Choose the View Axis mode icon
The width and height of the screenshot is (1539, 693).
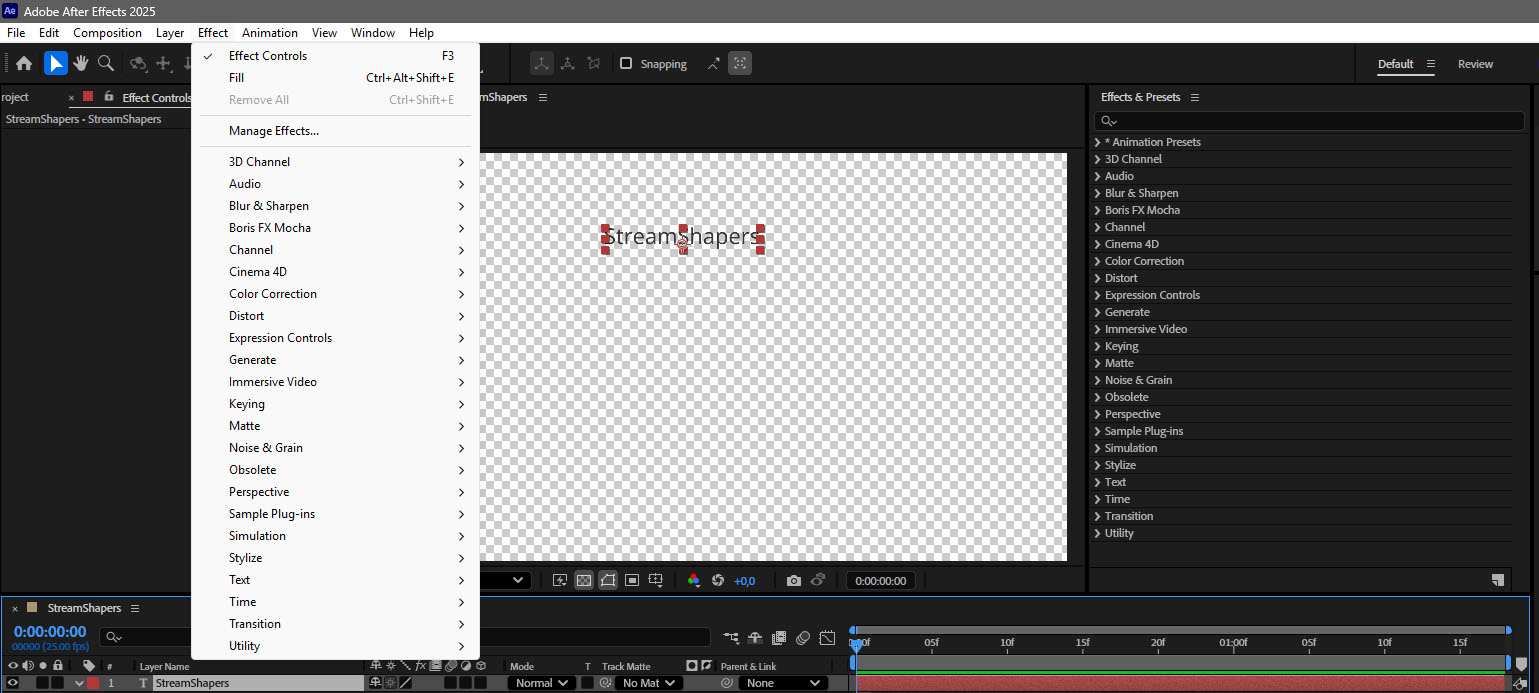594,64
